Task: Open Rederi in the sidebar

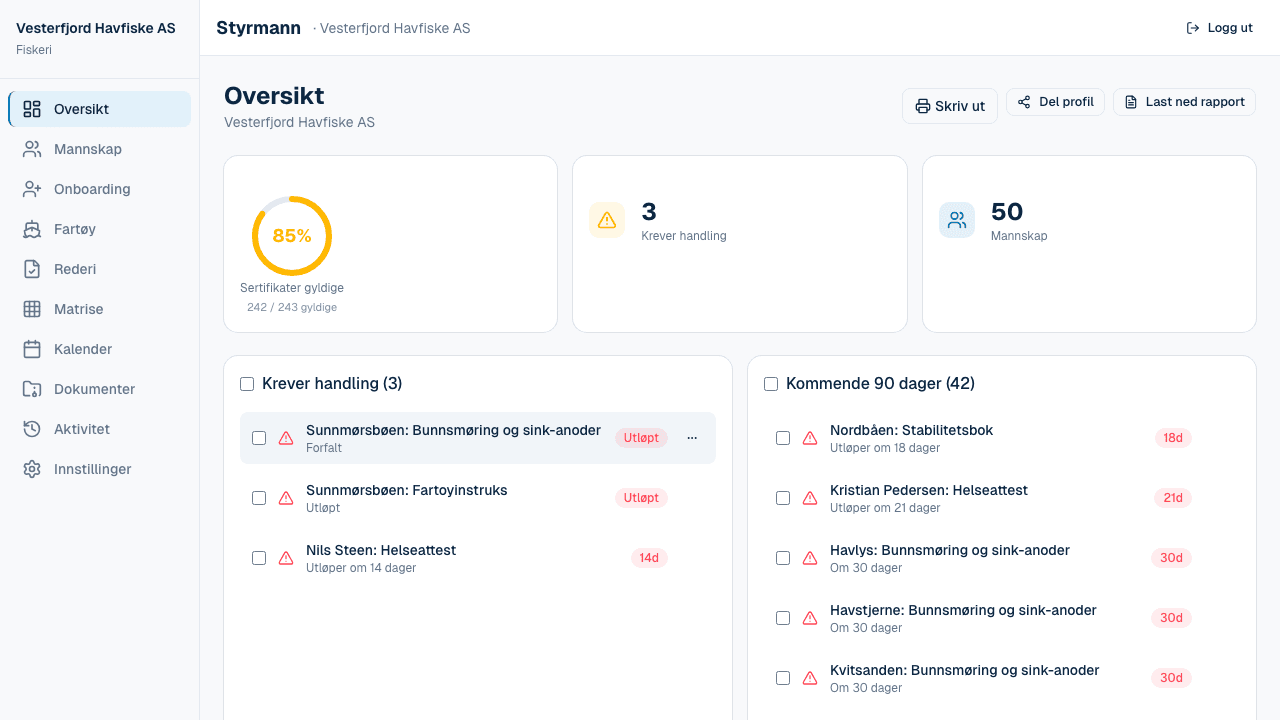Action: (x=99, y=269)
